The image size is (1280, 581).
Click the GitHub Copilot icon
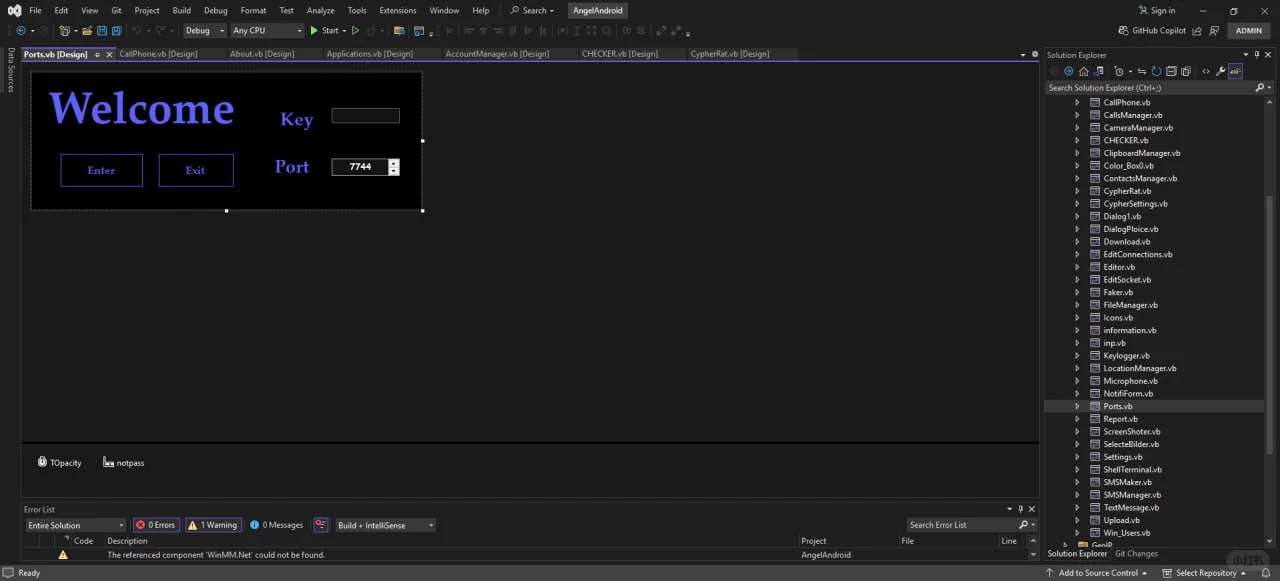point(1123,30)
